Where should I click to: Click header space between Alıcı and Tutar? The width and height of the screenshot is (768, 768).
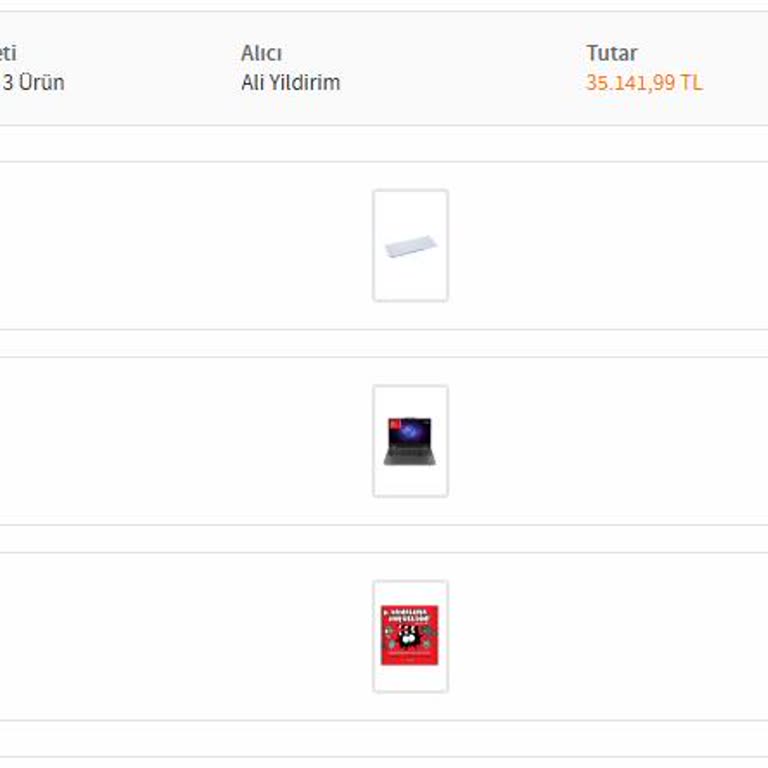click(460, 68)
